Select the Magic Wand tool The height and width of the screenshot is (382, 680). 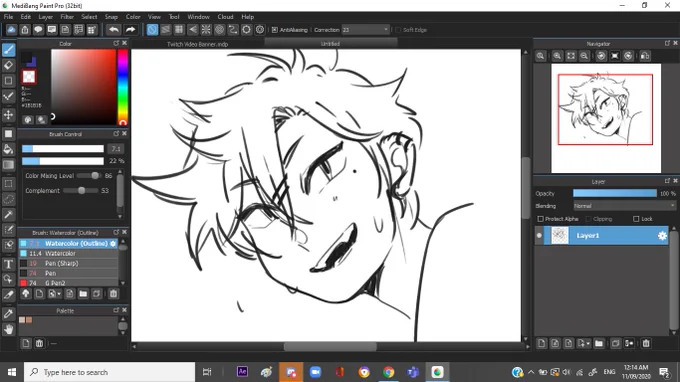click(x=9, y=215)
